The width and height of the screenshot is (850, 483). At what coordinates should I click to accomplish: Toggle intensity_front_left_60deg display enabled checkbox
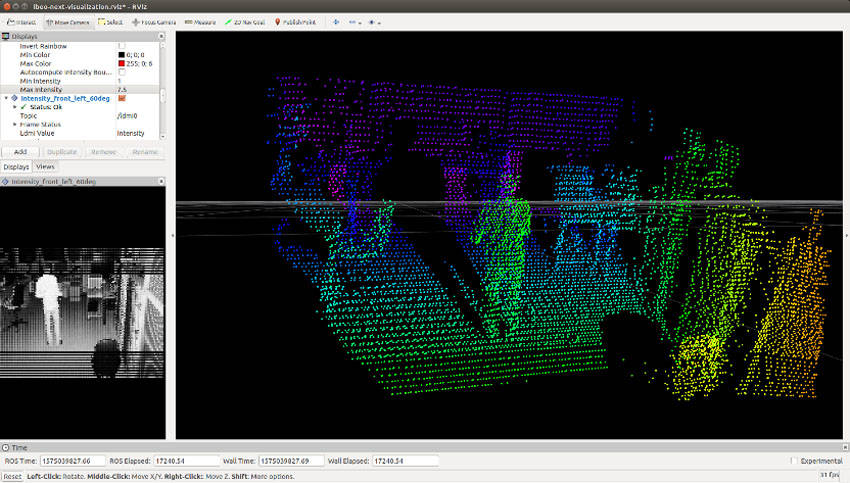pyautogui.click(x=122, y=98)
